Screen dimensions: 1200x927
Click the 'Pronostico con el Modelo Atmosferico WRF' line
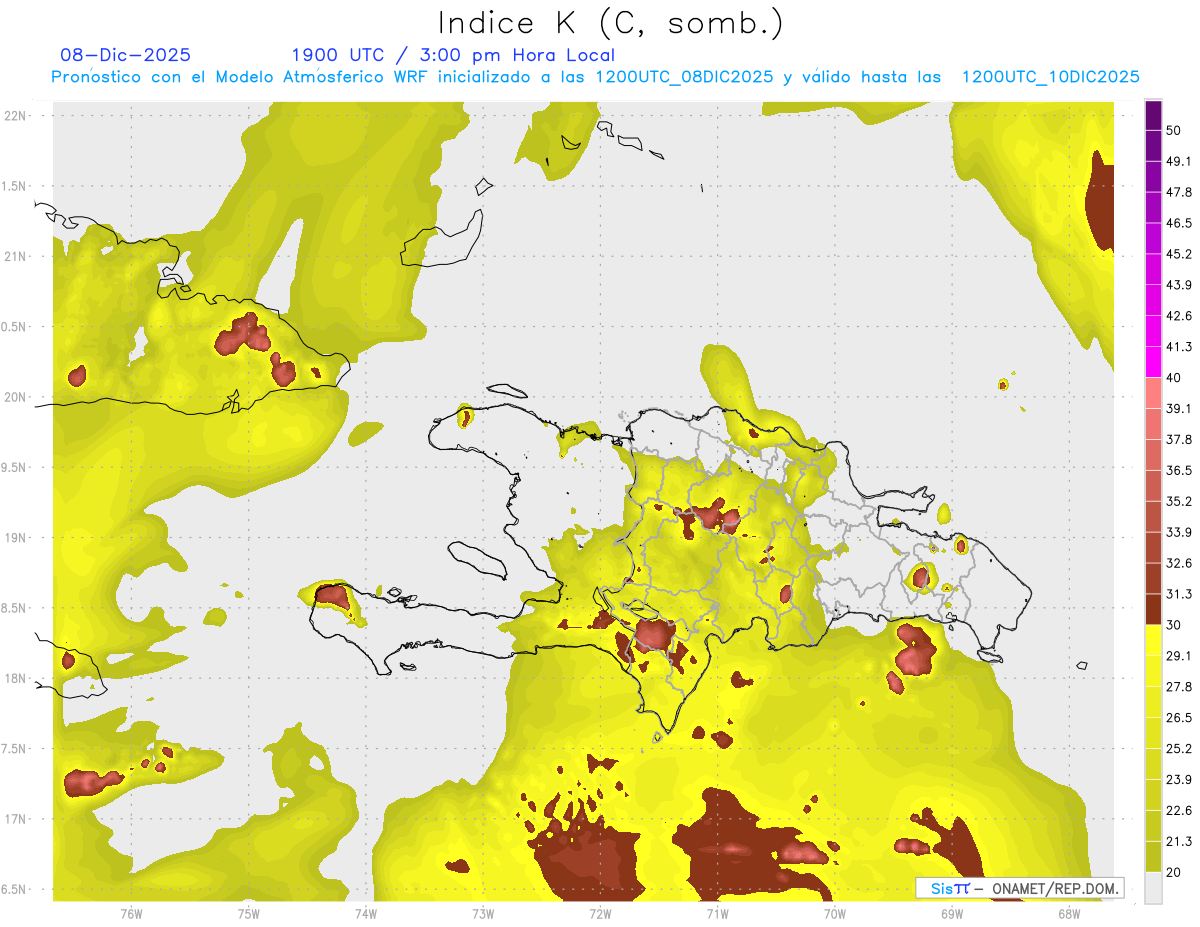tap(595, 77)
